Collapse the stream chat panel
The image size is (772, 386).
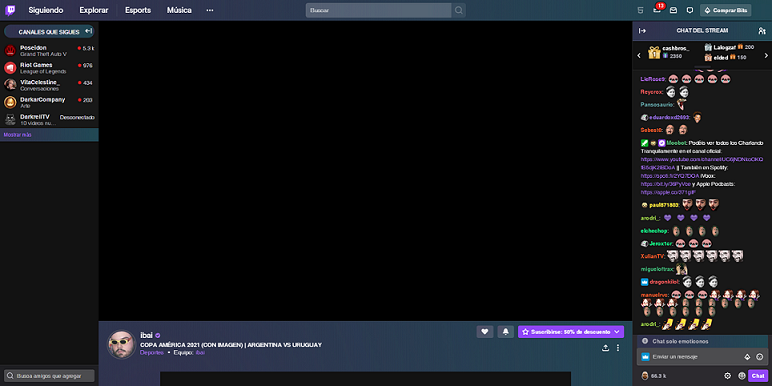pos(642,31)
